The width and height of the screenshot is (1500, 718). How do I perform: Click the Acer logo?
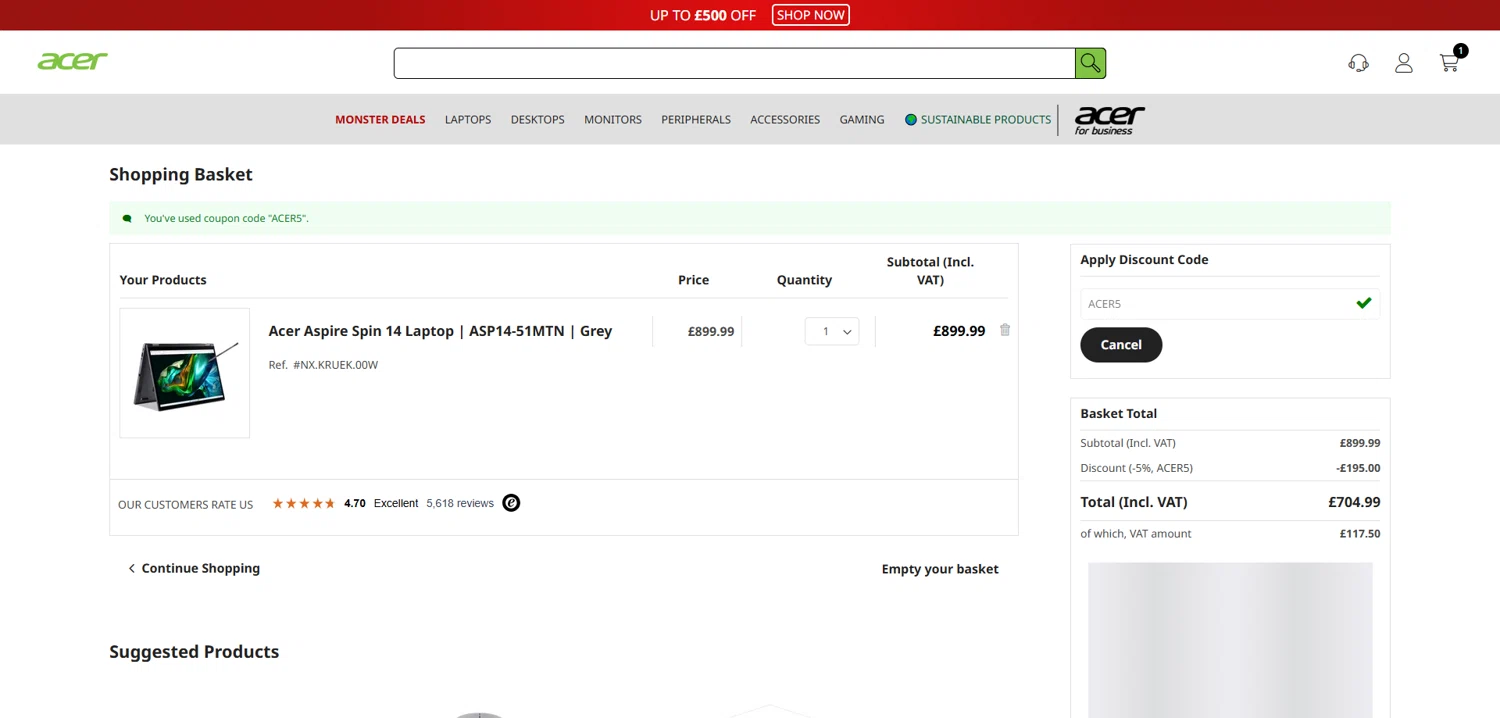point(72,62)
